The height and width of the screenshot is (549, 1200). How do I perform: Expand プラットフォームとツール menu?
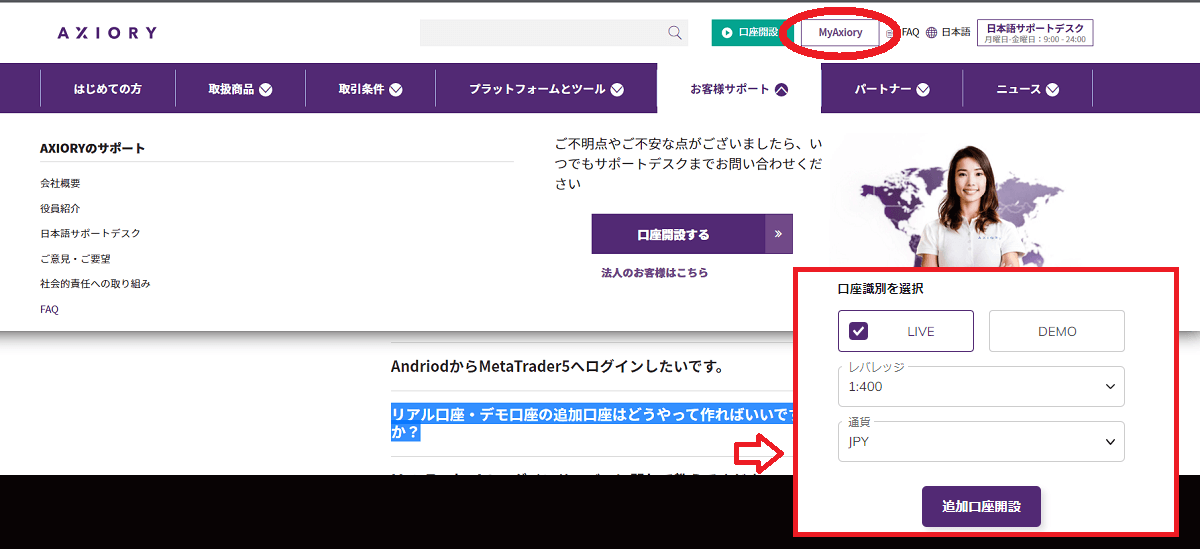pos(546,89)
